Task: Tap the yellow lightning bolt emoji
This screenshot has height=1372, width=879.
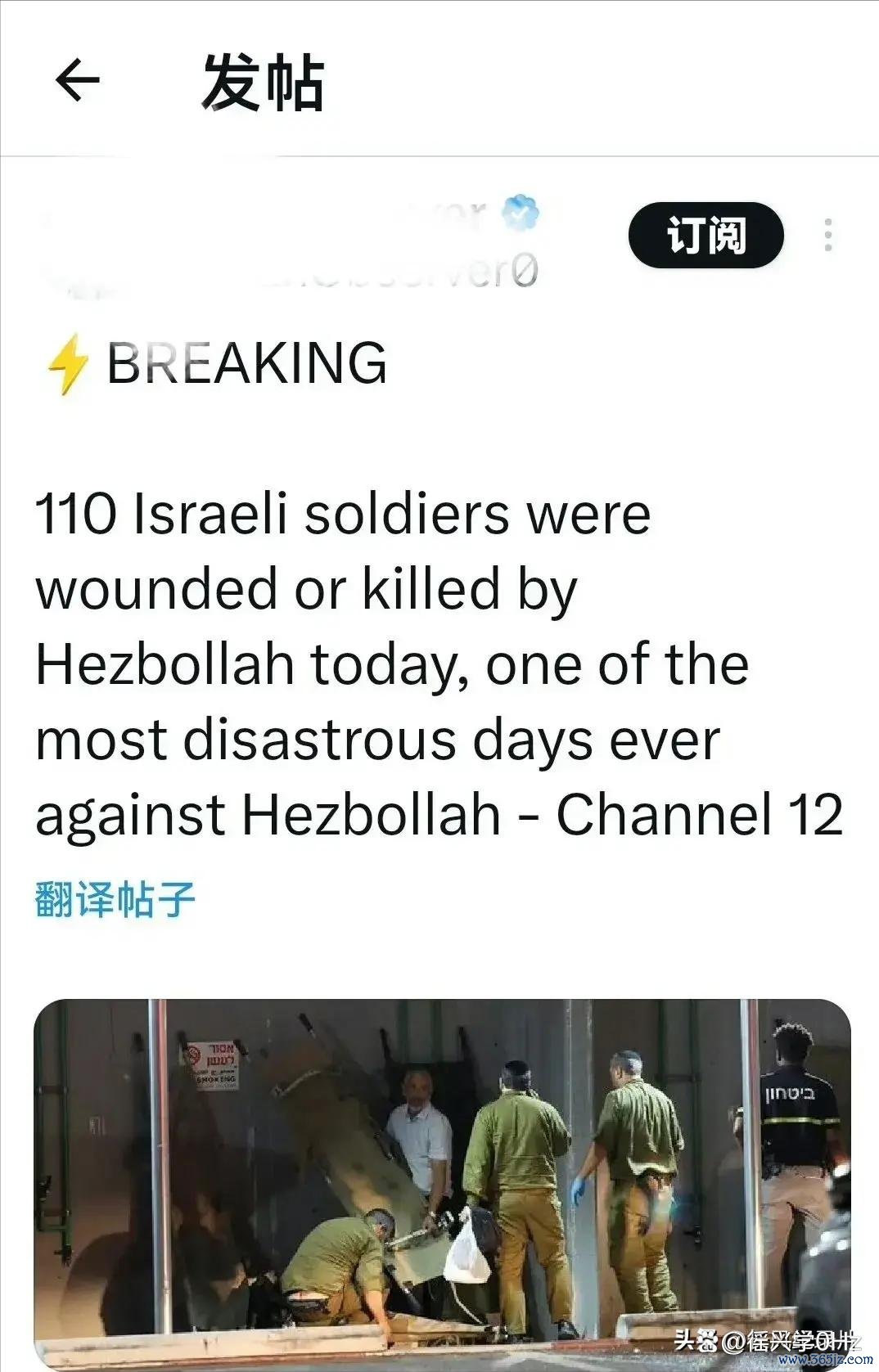Action: click(67, 364)
